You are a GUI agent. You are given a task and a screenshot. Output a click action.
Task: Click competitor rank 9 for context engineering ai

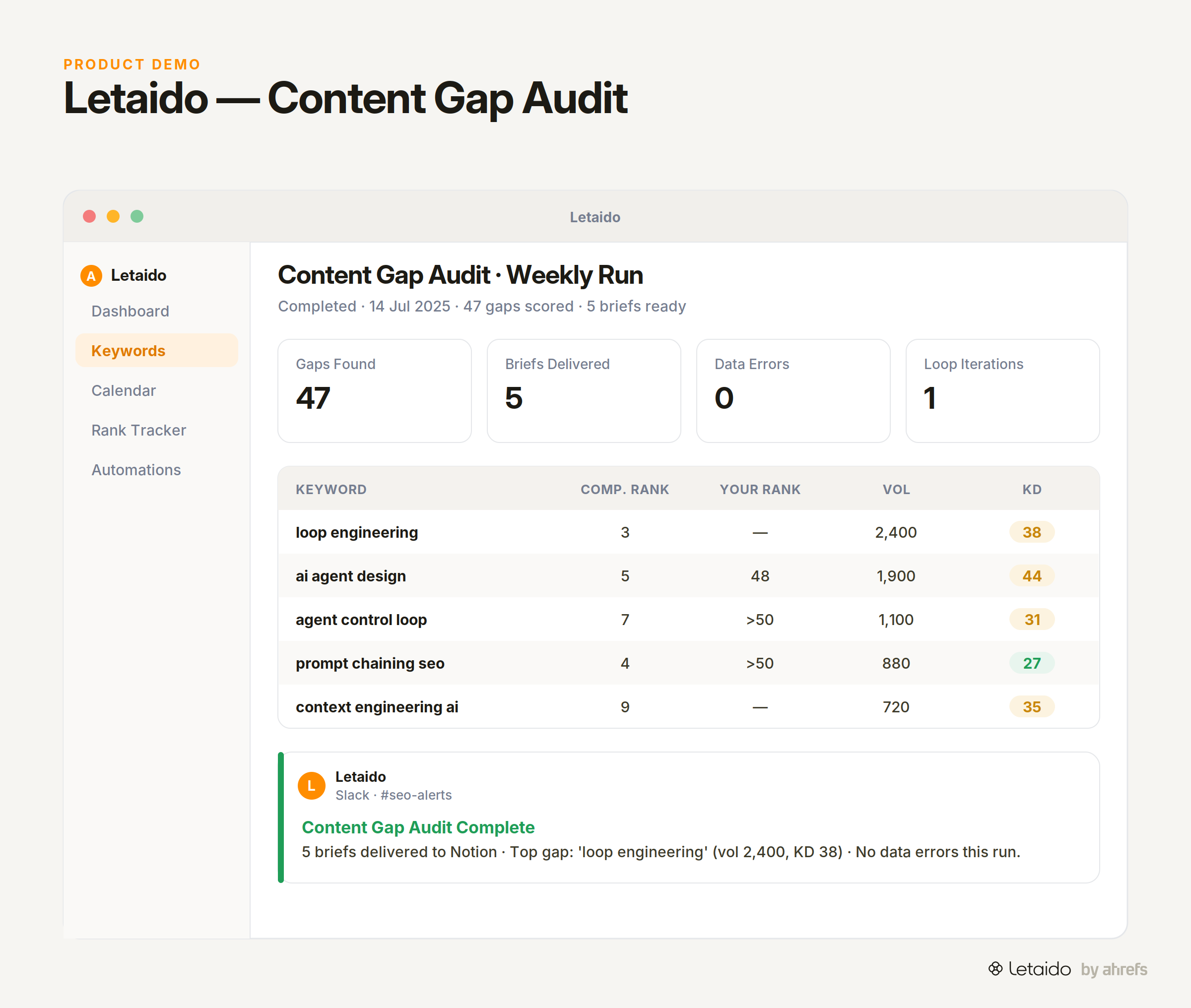click(625, 707)
